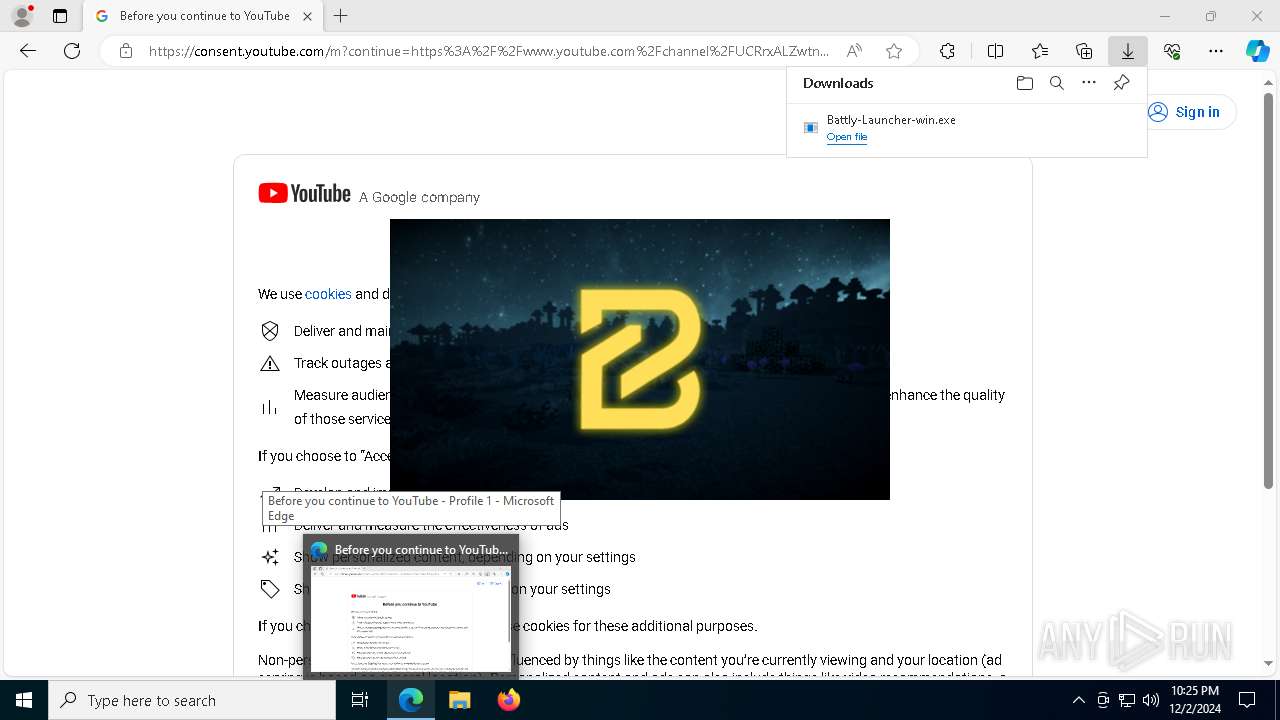Refresh the page with reload icon
This screenshot has width=1280, height=720.
72,51
